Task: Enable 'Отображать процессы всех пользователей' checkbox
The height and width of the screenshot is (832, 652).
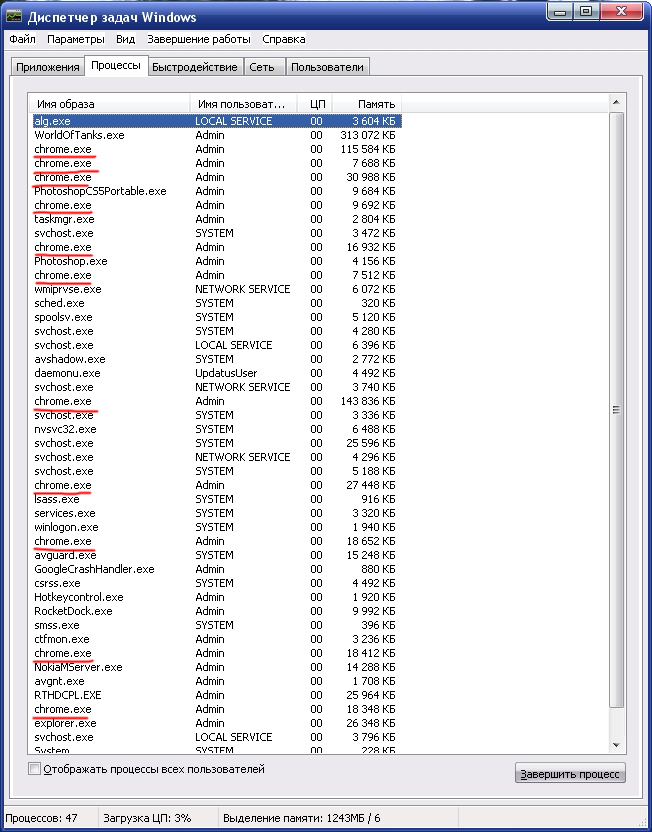Action: pyautogui.click(x=34, y=768)
